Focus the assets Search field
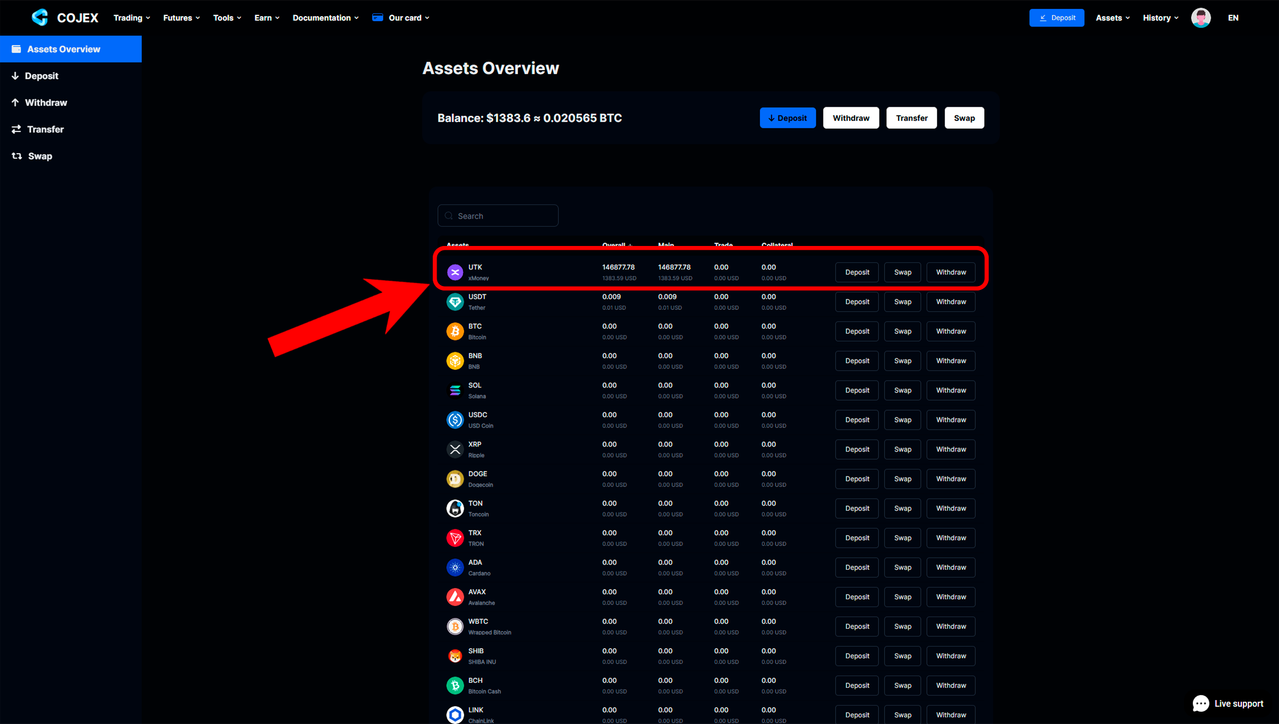The image size is (1279, 724). pos(498,216)
